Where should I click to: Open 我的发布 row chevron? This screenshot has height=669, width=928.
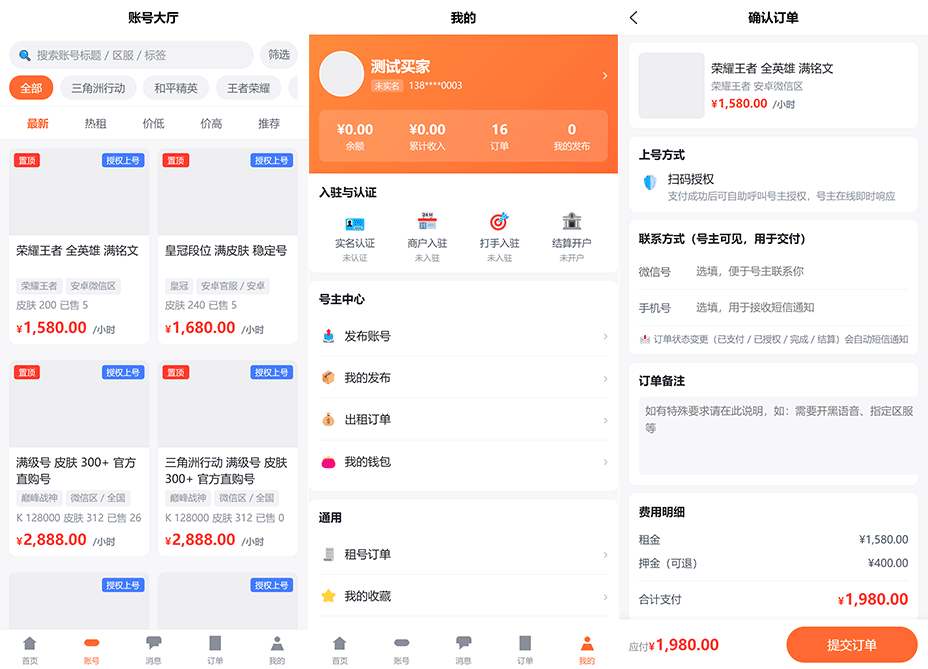(x=605, y=378)
